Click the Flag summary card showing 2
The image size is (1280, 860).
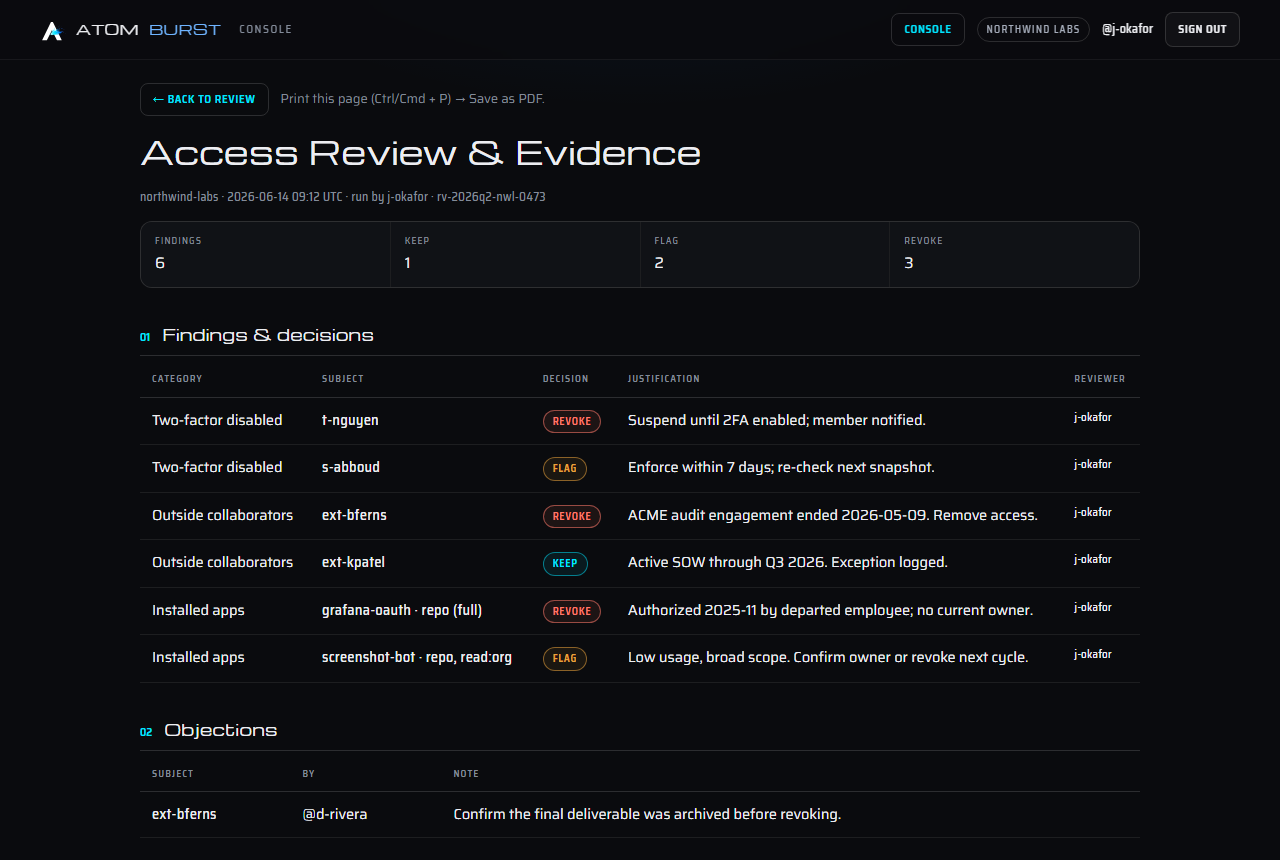click(x=765, y=254)
